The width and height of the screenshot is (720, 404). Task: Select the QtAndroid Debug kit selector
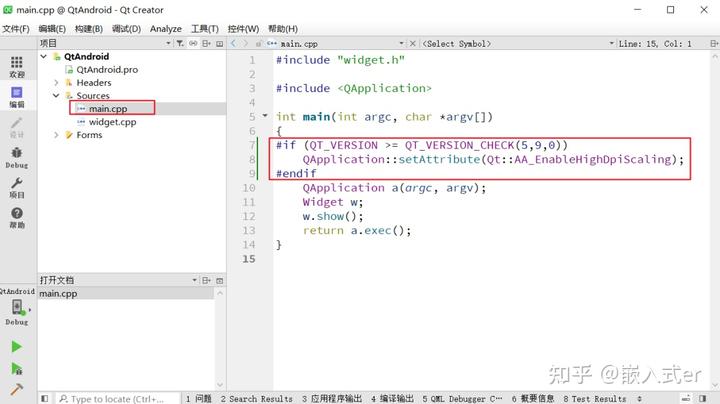(x=17, y=308)
